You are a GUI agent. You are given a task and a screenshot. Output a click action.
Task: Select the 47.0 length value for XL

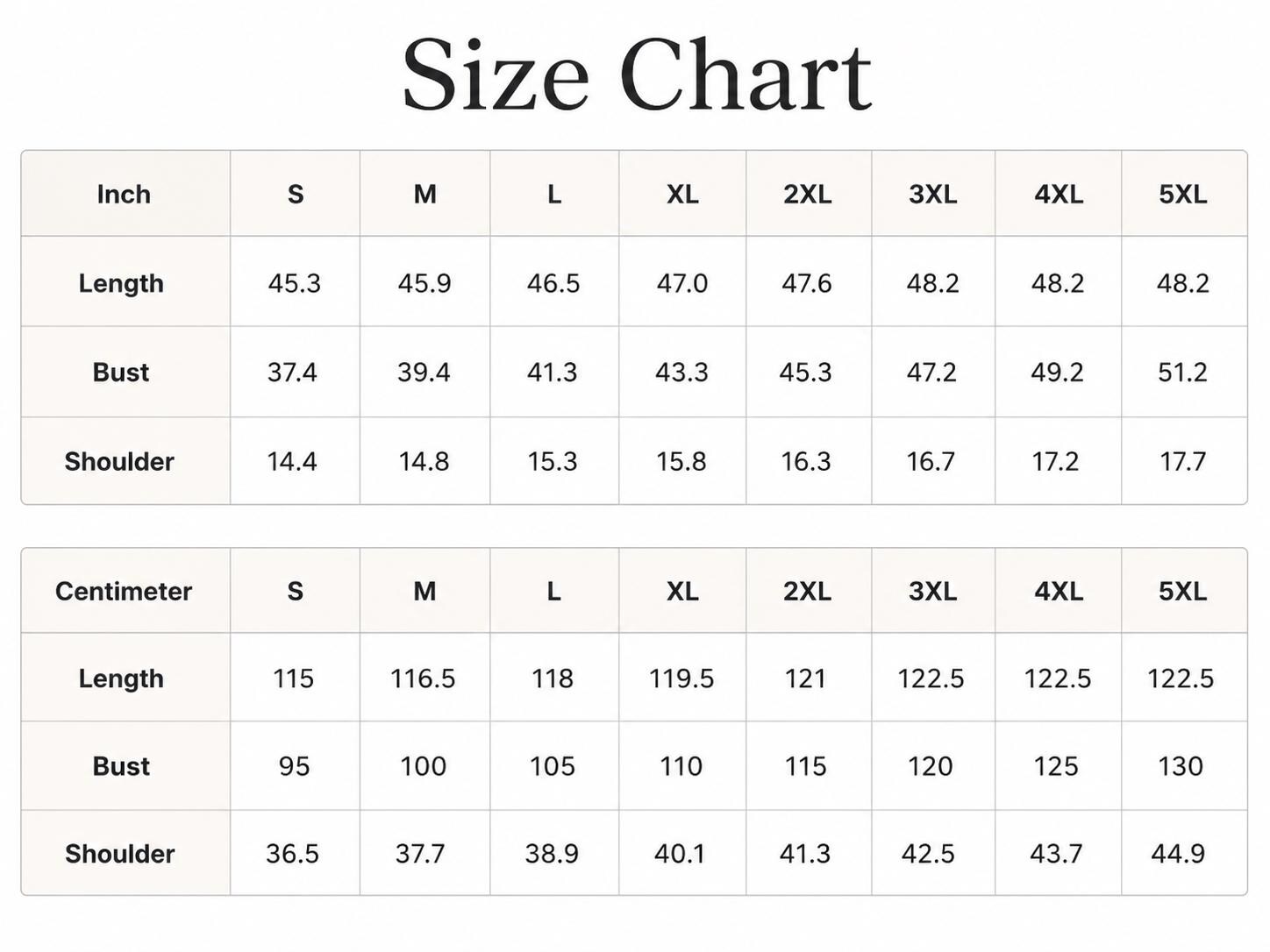point(681,283)
